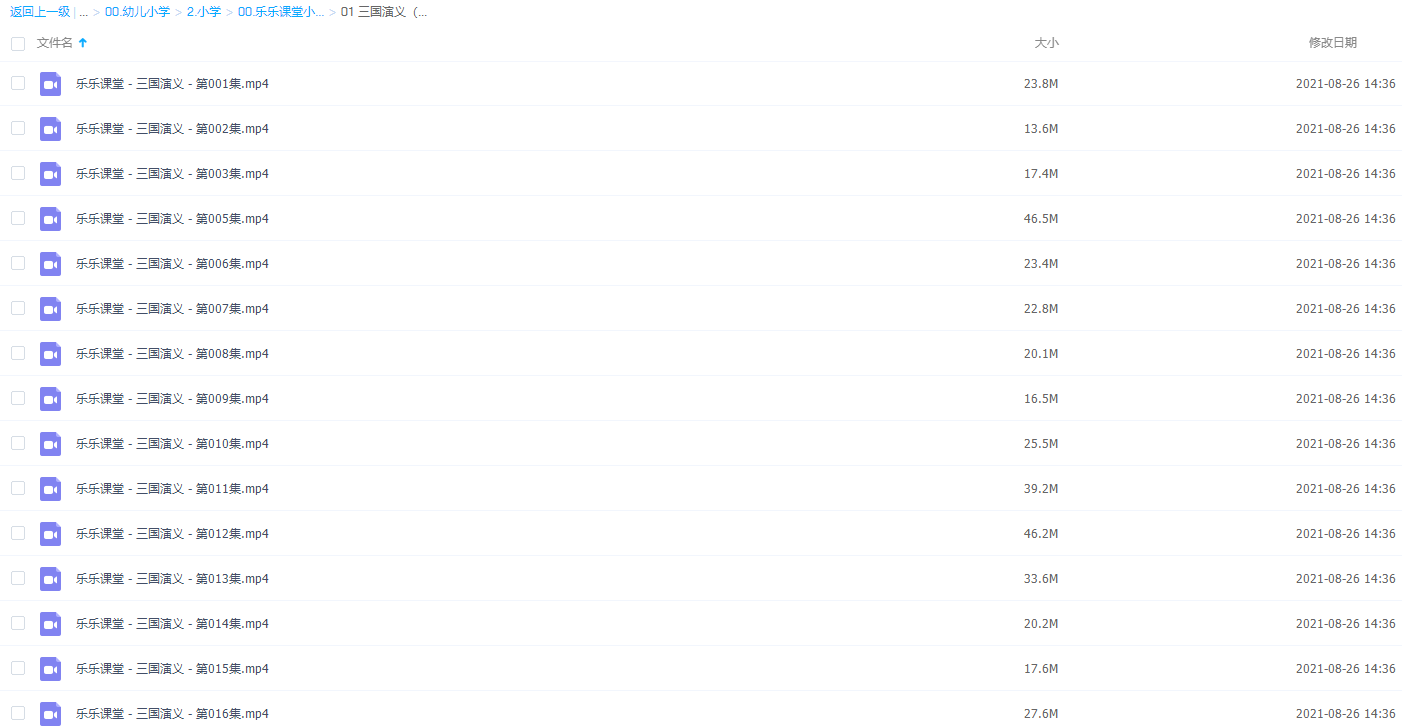The height and width of the screenshot is (727, 1402).
Task: Click video icon of 第008集.mp4
Action: click(50, 354)
